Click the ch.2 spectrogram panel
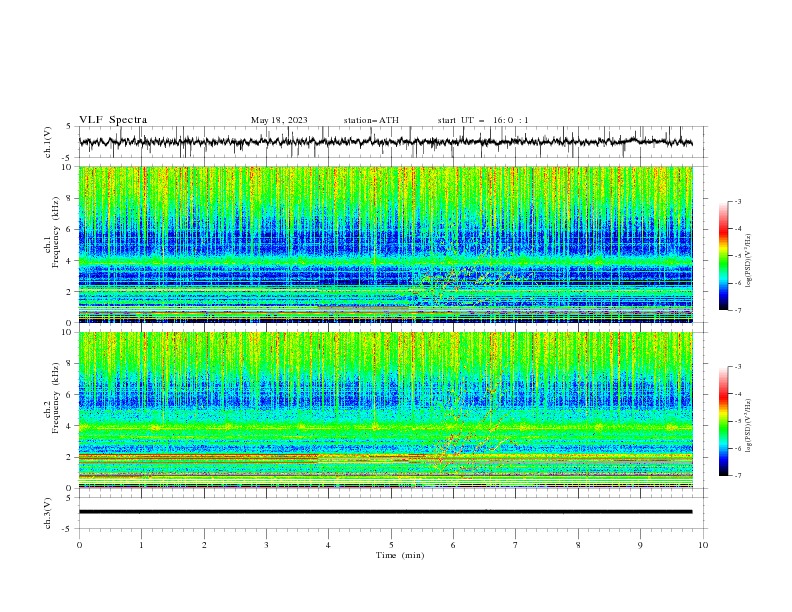Screen dimensions: 792x612 [x=386, y=410]
